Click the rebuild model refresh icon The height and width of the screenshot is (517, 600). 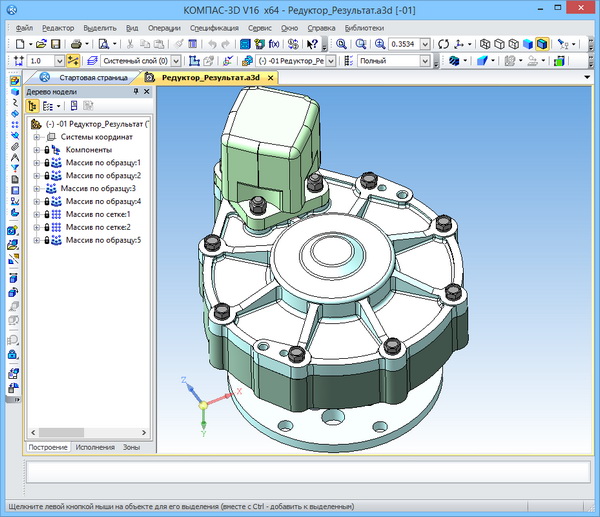443,45
